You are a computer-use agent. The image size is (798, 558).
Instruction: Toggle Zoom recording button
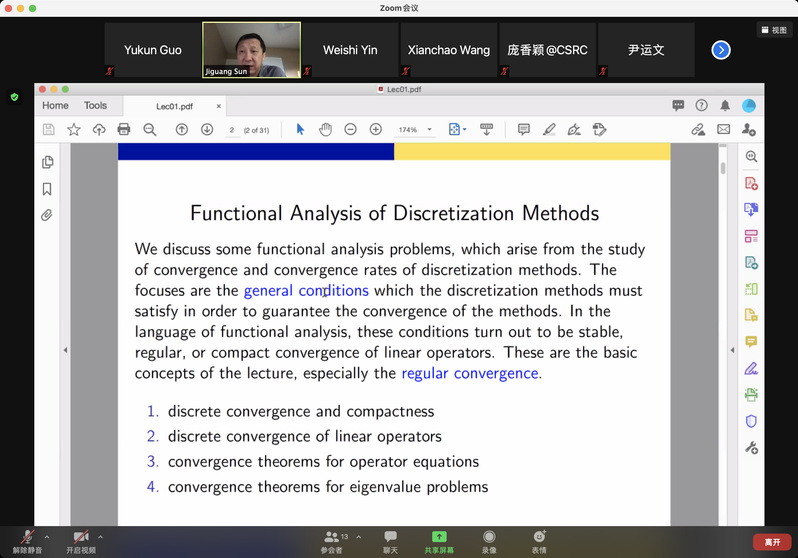(x=489, y=539)
